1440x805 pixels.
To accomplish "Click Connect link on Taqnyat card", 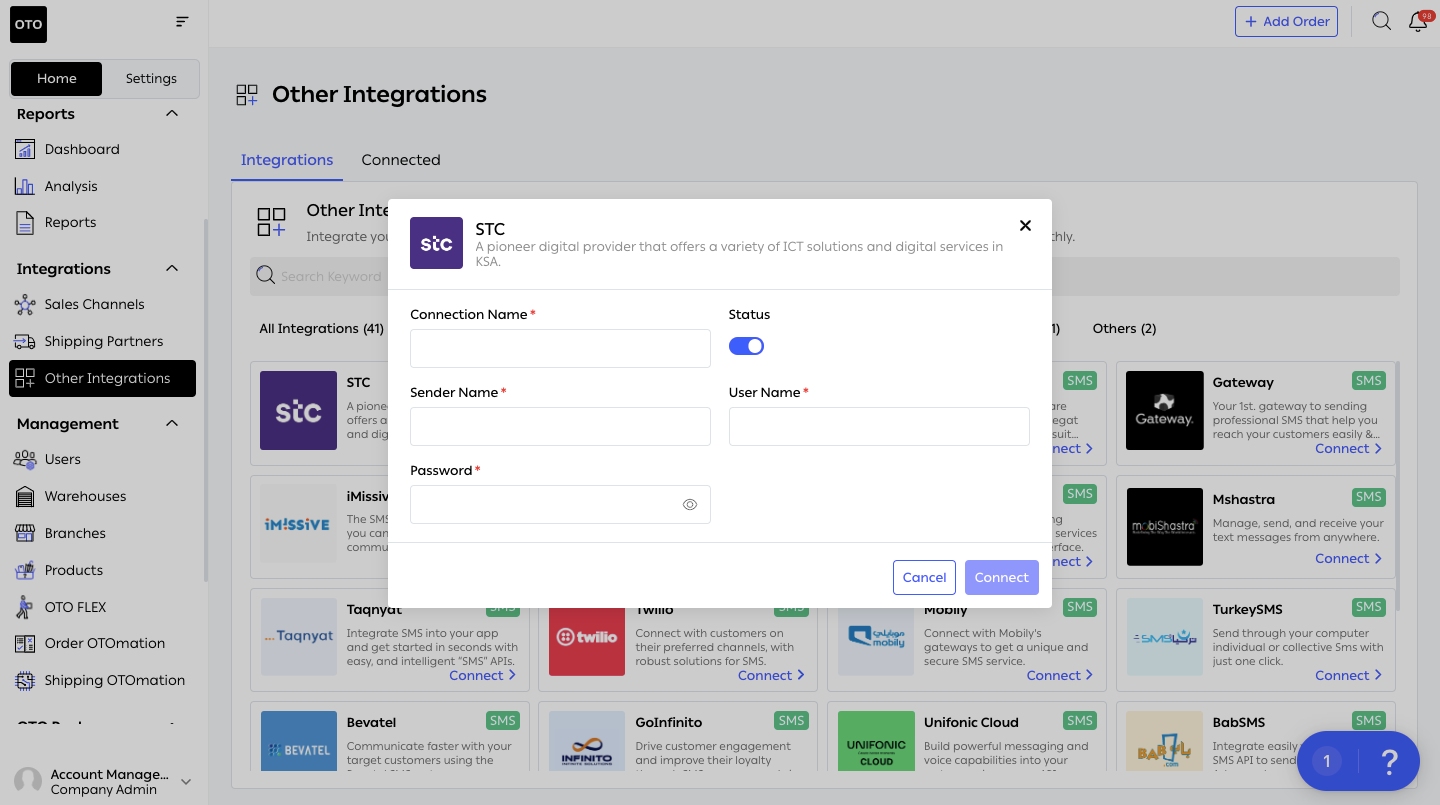I will pyautogui.click(x=482, y=675).
